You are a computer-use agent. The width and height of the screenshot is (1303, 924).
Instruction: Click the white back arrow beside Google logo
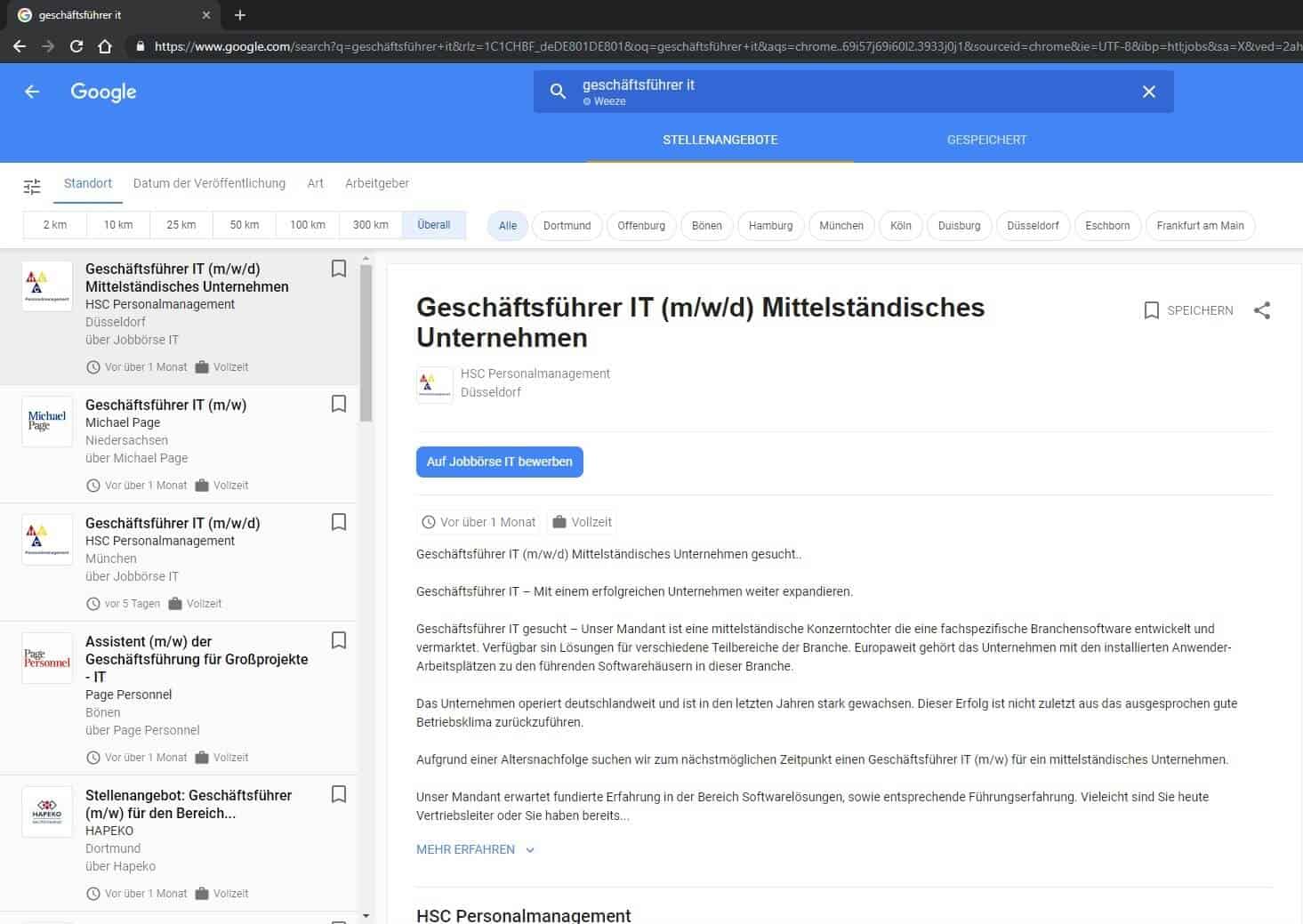(x=32, y=92)
